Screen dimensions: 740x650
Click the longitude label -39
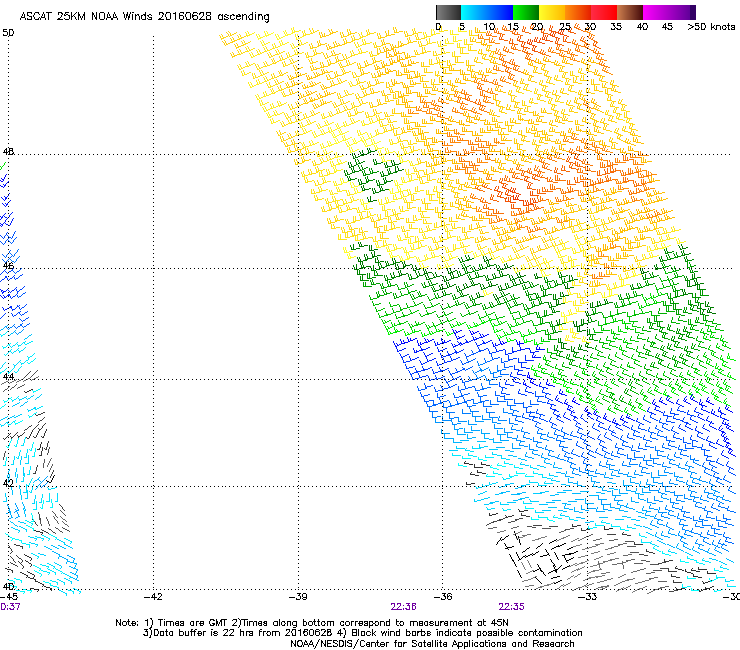298,597
